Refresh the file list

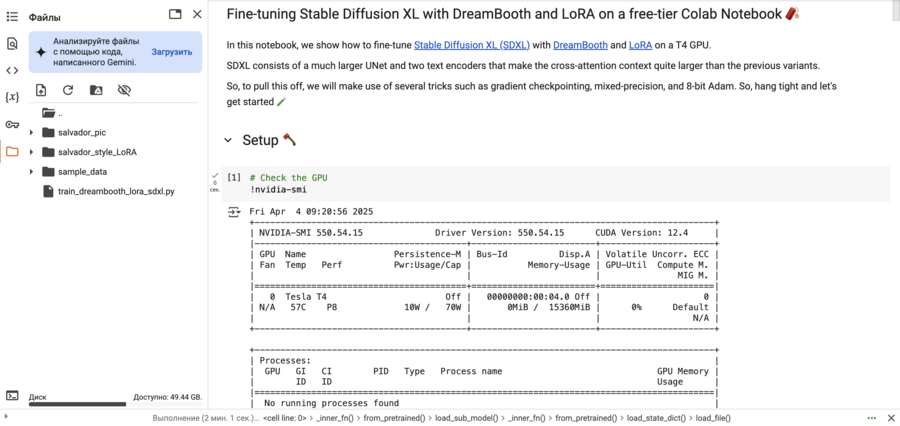click(x=68, y=90)
